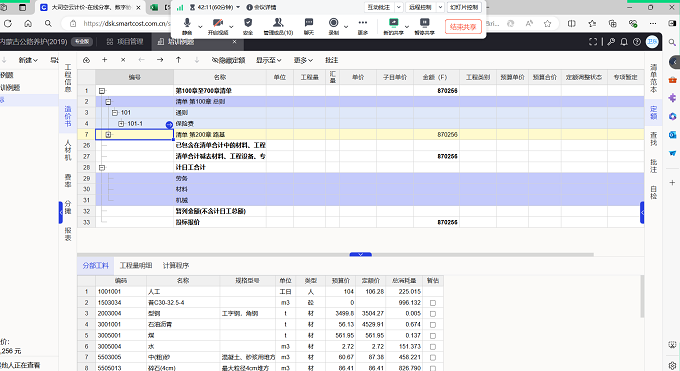
Task: Toggle the checkbox in the 石油沥青 row
Action: tap(433, 325)
